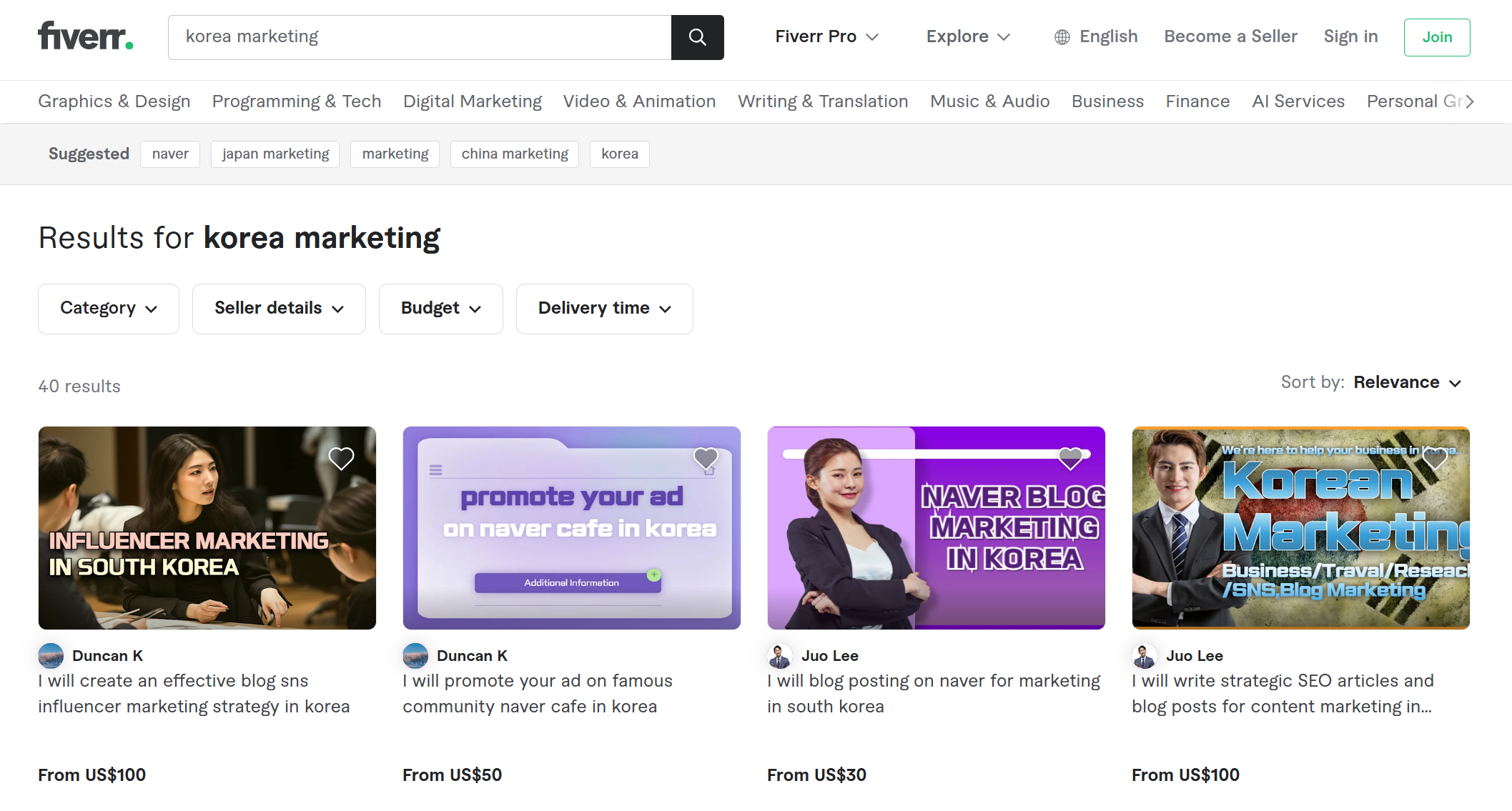The height and width of the screenshot is (811, 1512).
Task: Click the Join button
Action: click(x=1437, y=37)
